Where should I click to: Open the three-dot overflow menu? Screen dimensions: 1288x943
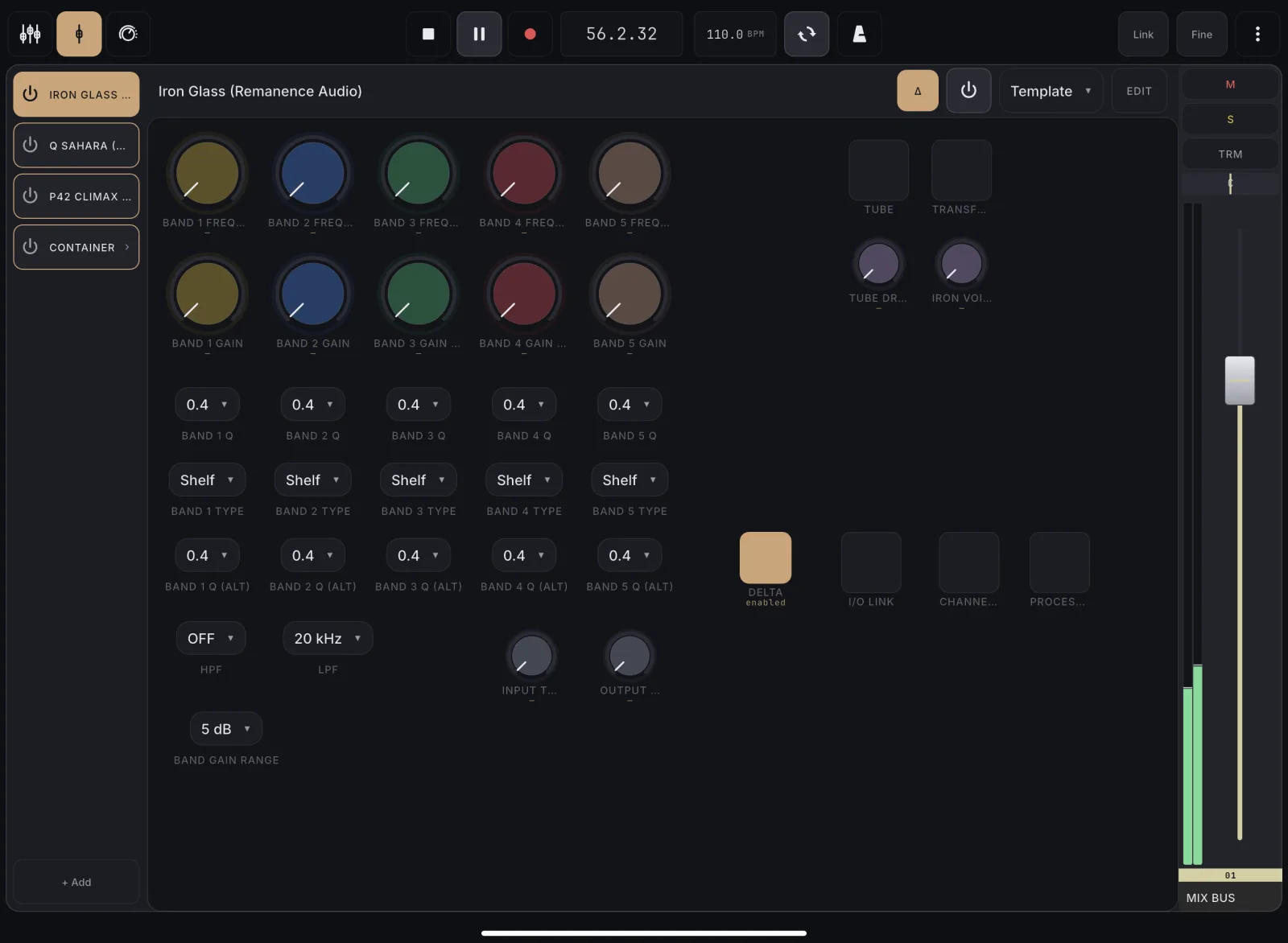[1257, 34]
